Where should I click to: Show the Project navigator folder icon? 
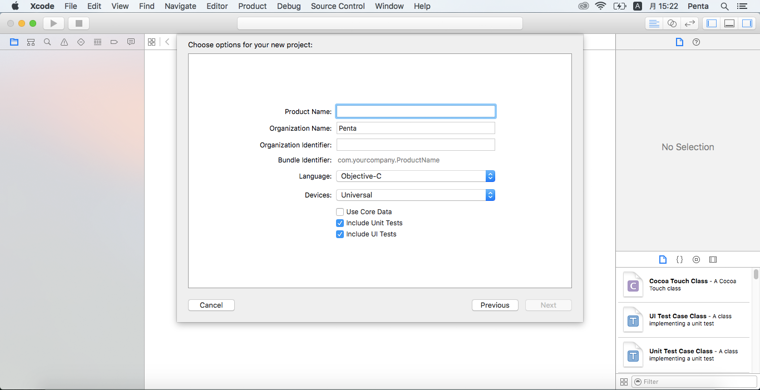[14, 42]
